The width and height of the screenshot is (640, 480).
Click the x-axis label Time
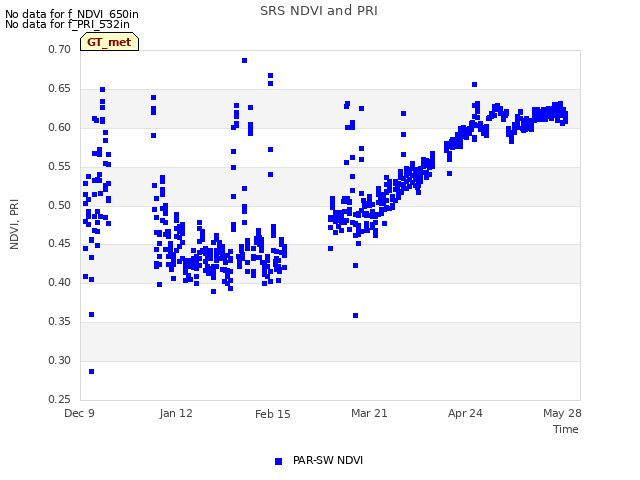coord(566,429)
